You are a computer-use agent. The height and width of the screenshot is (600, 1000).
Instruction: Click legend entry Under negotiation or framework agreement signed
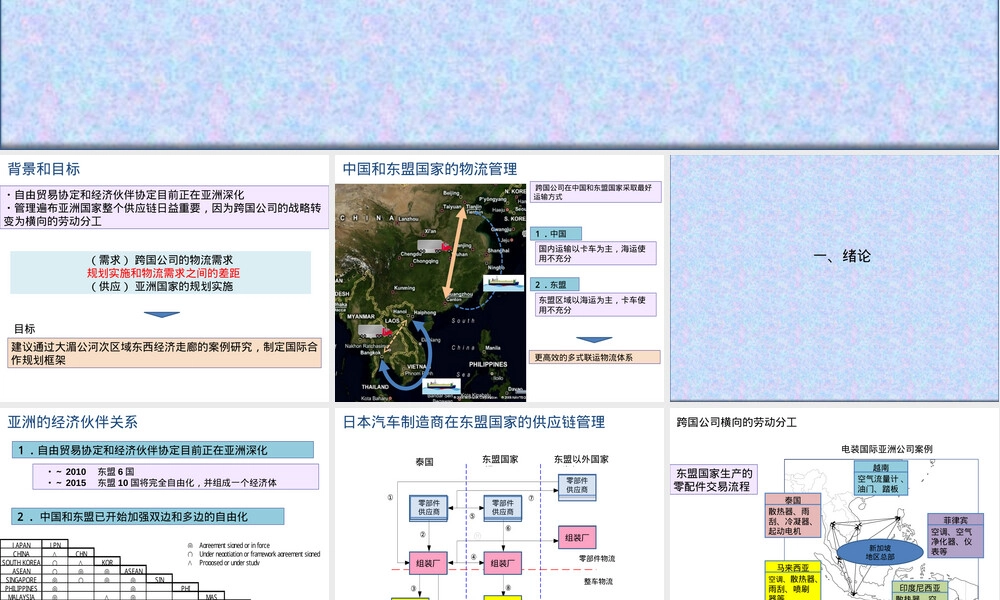click(x=253, y=554)
